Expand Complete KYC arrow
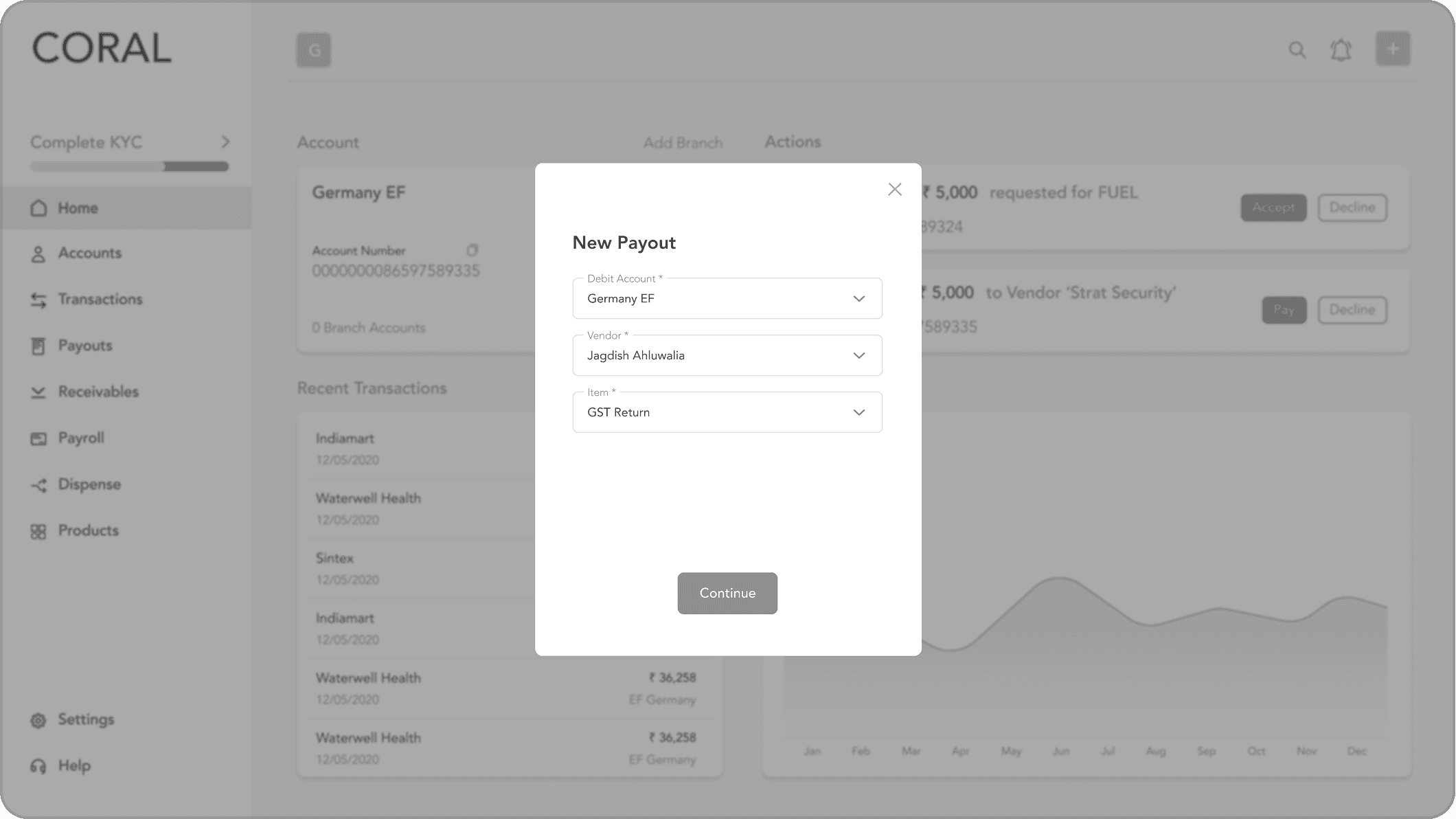 pyautogui.click(x=225, y=142)
